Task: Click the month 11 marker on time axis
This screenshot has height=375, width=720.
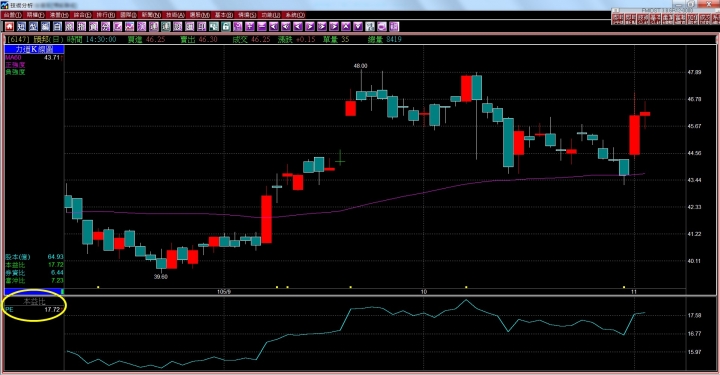Action: 634,291
